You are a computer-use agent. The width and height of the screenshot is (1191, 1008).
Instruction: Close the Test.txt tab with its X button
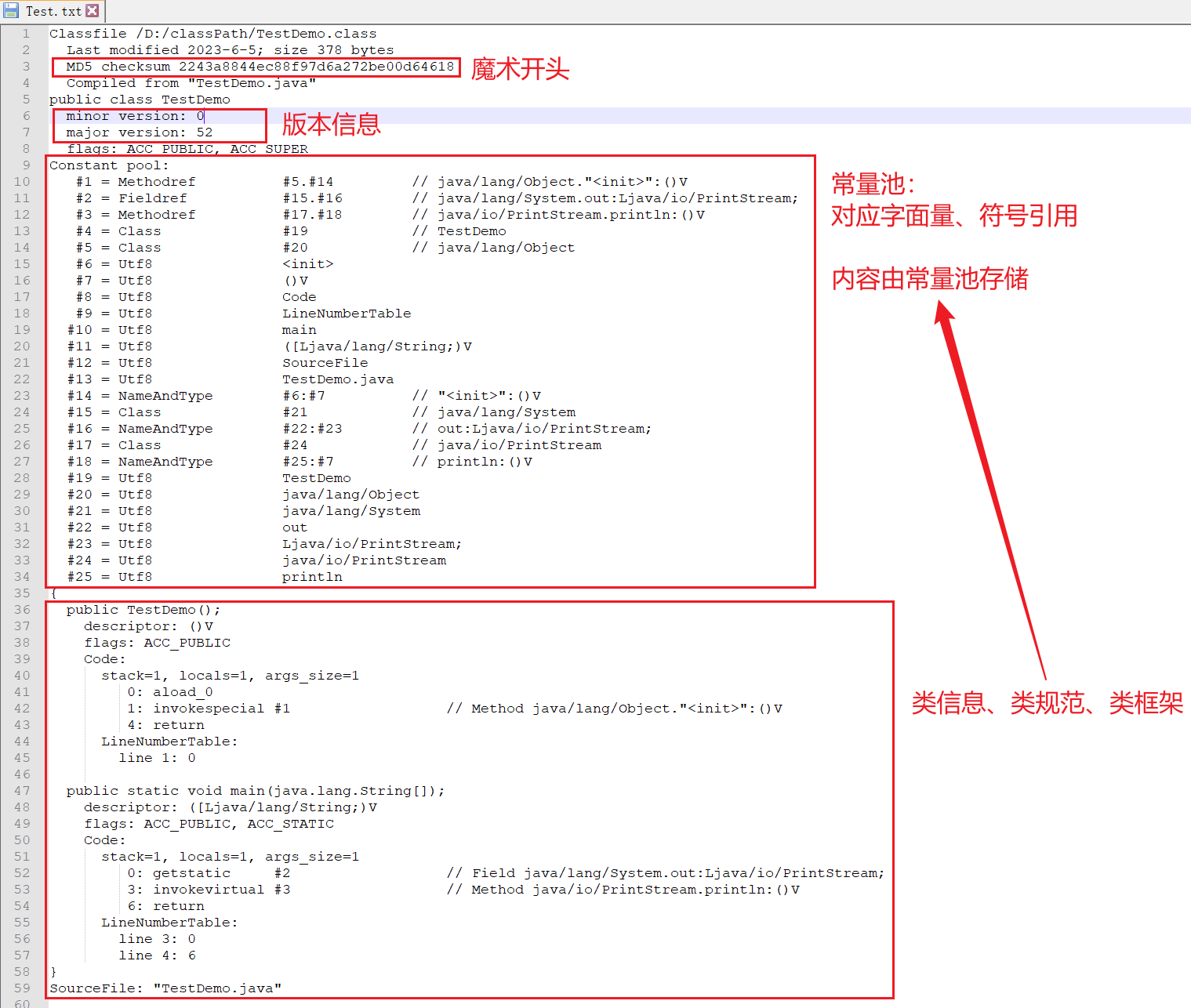pos(93,11)
